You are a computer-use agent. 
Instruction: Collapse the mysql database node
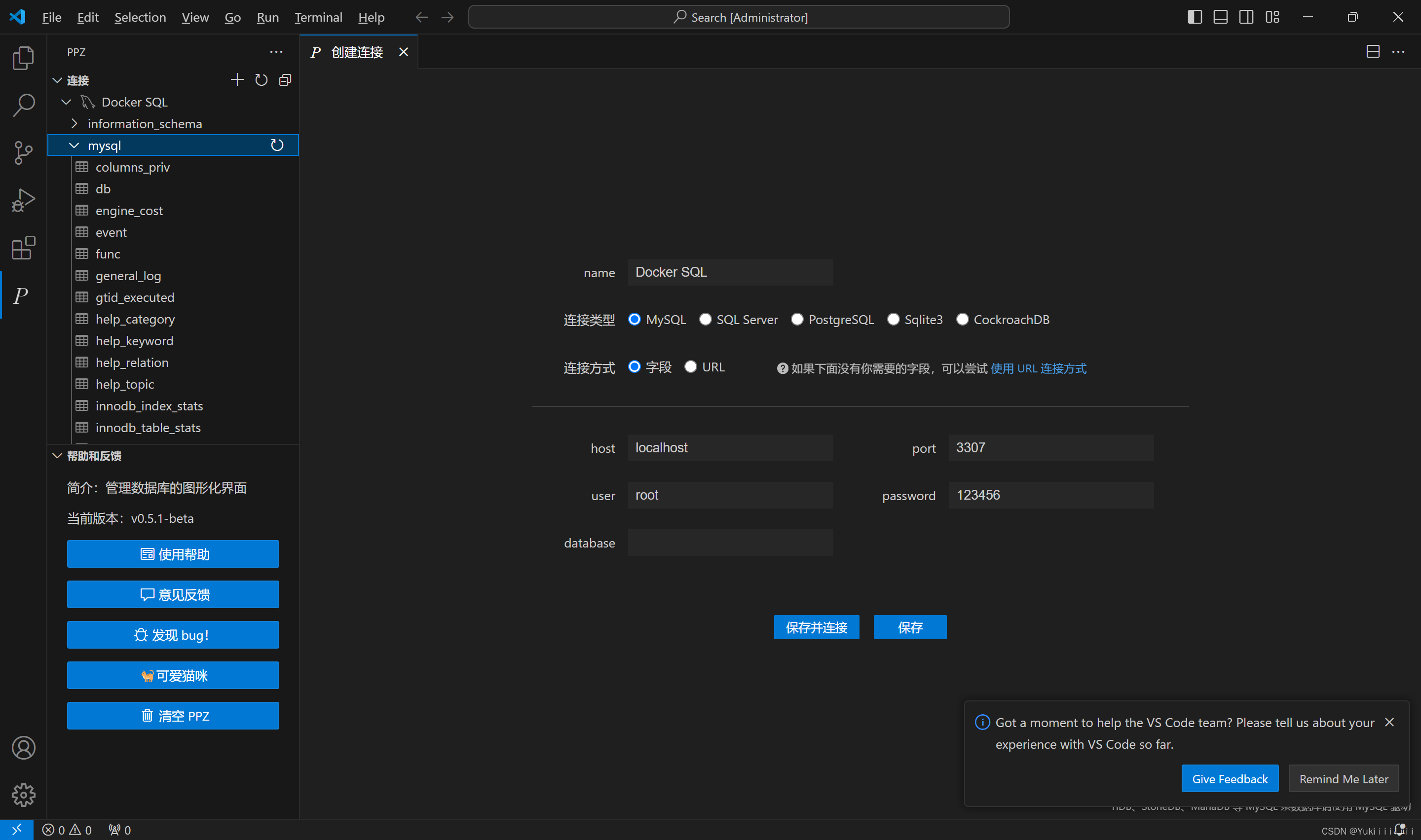tap(74, 146)
